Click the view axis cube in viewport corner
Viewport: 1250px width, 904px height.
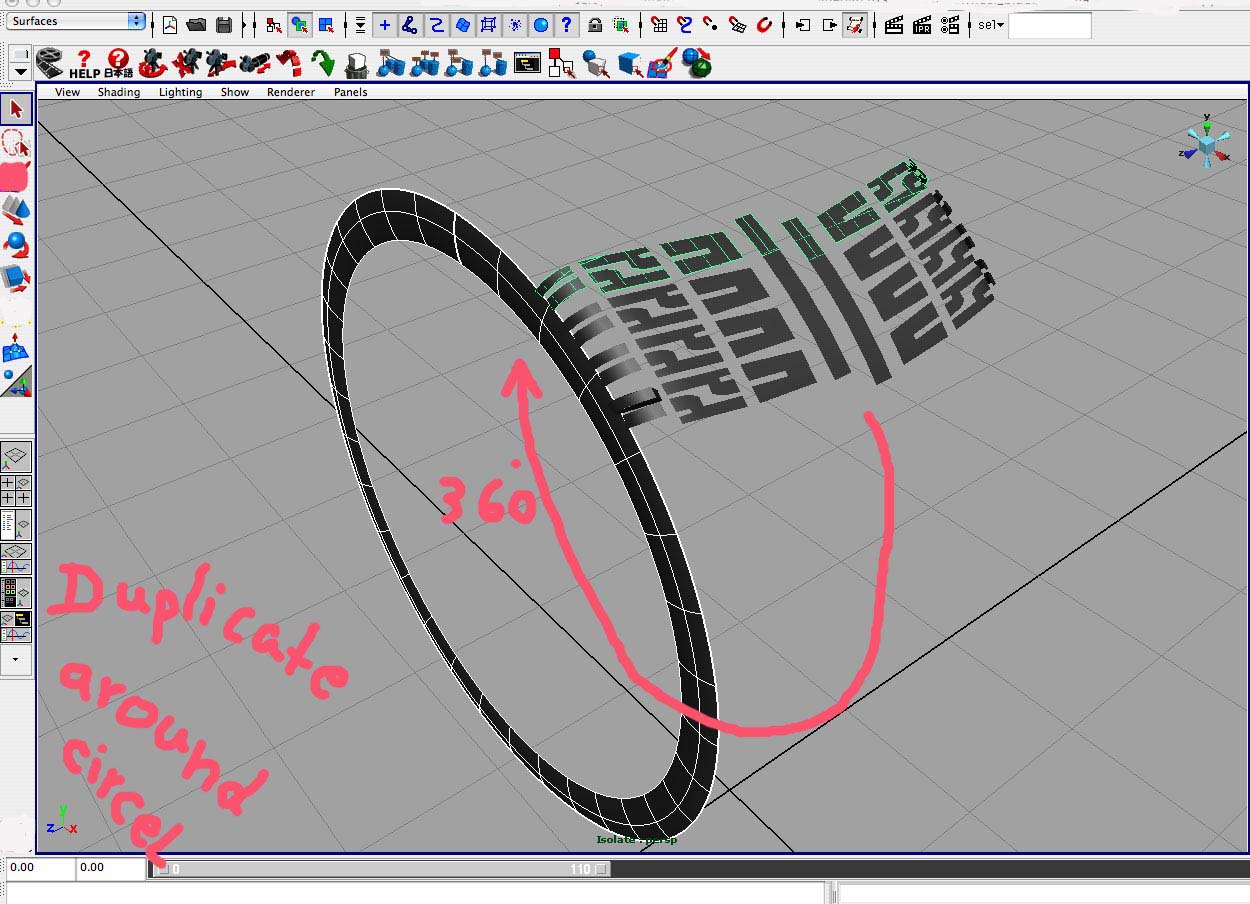[1207, 146]
